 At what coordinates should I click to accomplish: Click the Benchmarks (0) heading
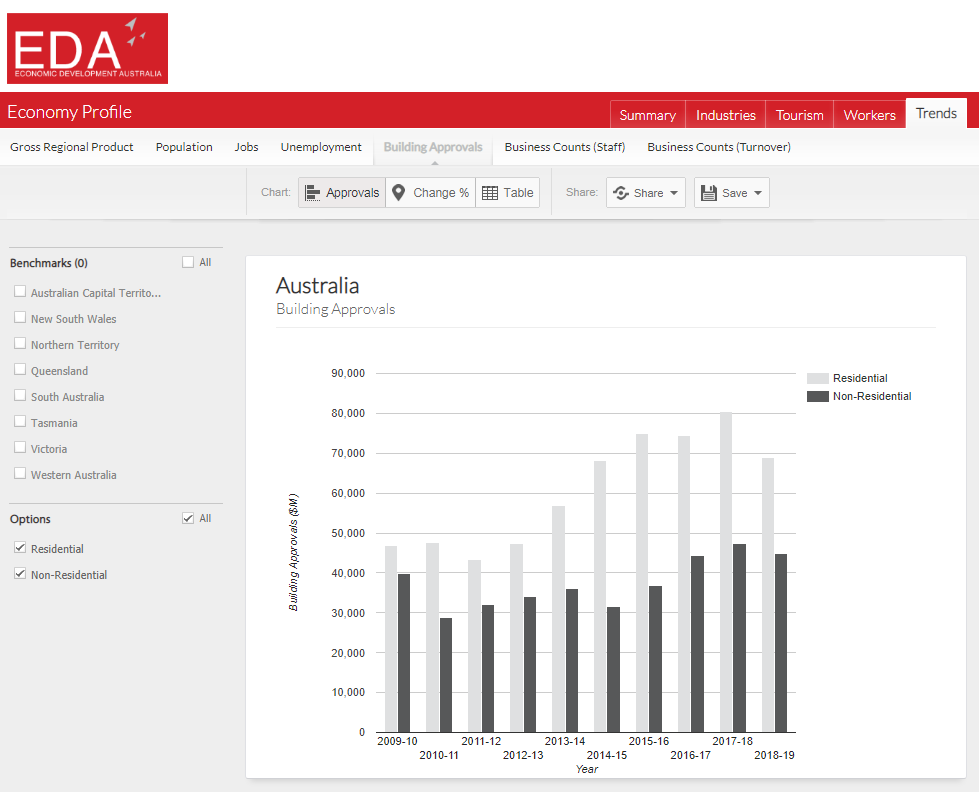pos(49,263)
